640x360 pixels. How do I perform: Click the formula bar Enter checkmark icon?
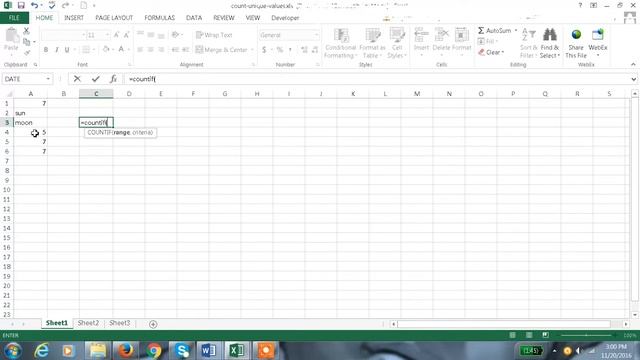tap(96, 79)
